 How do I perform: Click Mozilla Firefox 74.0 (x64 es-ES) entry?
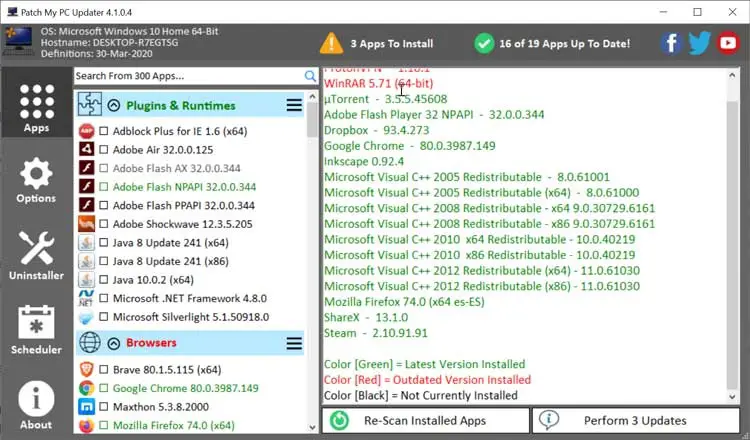click(x=404, y=302)
